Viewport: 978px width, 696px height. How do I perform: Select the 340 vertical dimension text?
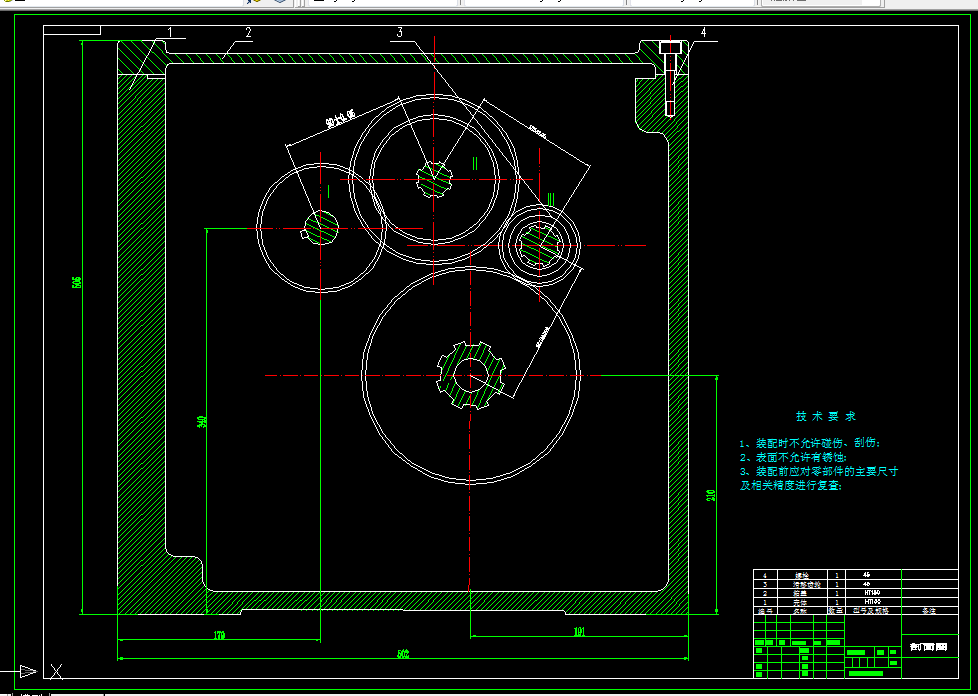(201, 422)
